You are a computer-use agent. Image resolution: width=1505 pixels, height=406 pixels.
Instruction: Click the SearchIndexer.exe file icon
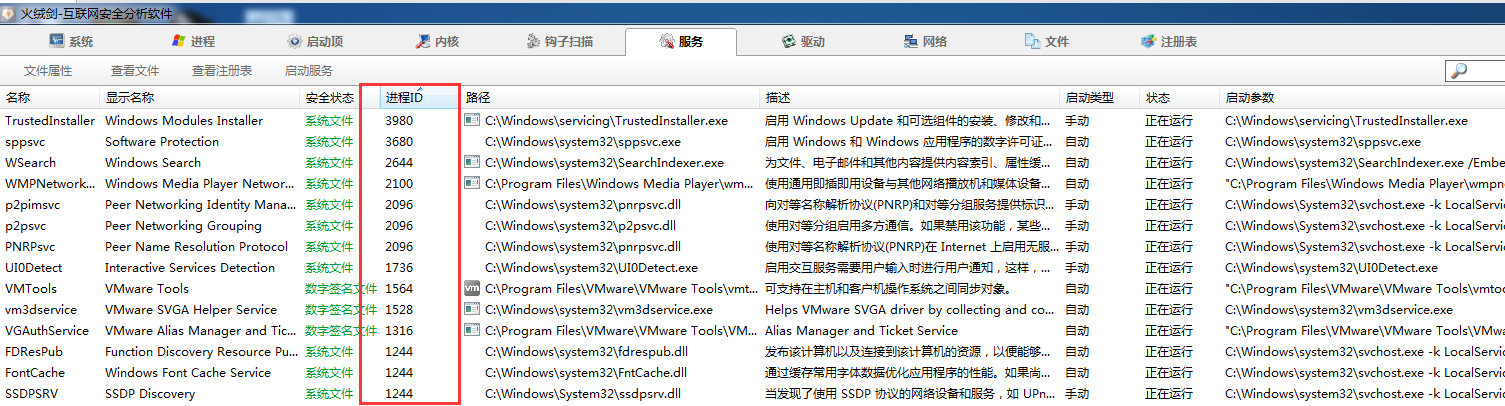[x=473, y=162]
